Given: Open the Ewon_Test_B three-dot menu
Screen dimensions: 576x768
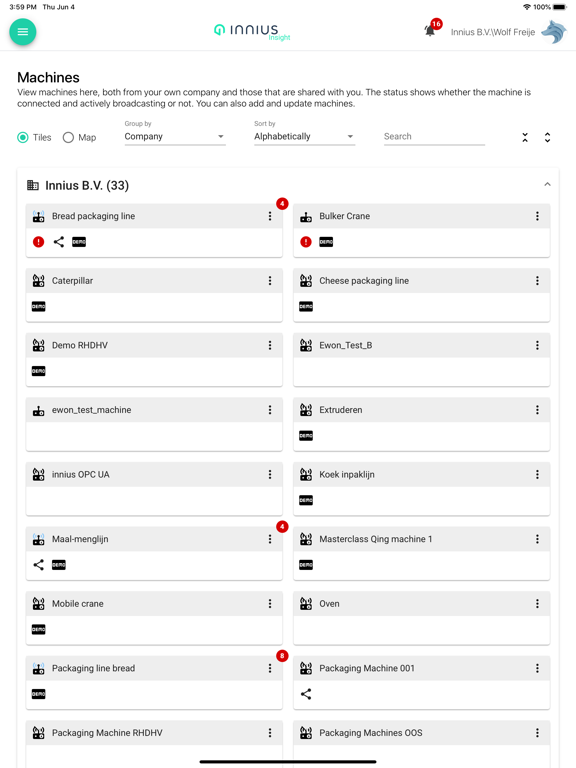Looking at the screenshot, I should click(x=537, y=345).
